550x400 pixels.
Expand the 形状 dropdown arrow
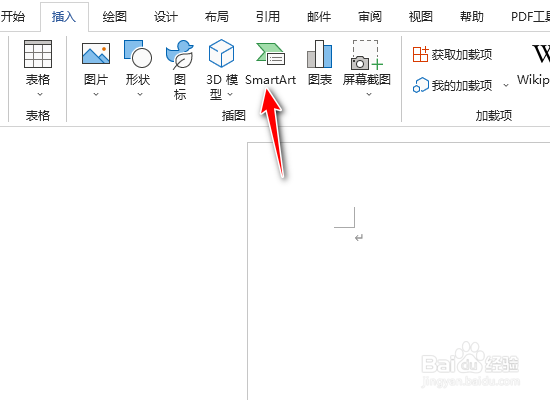point(140,94)
